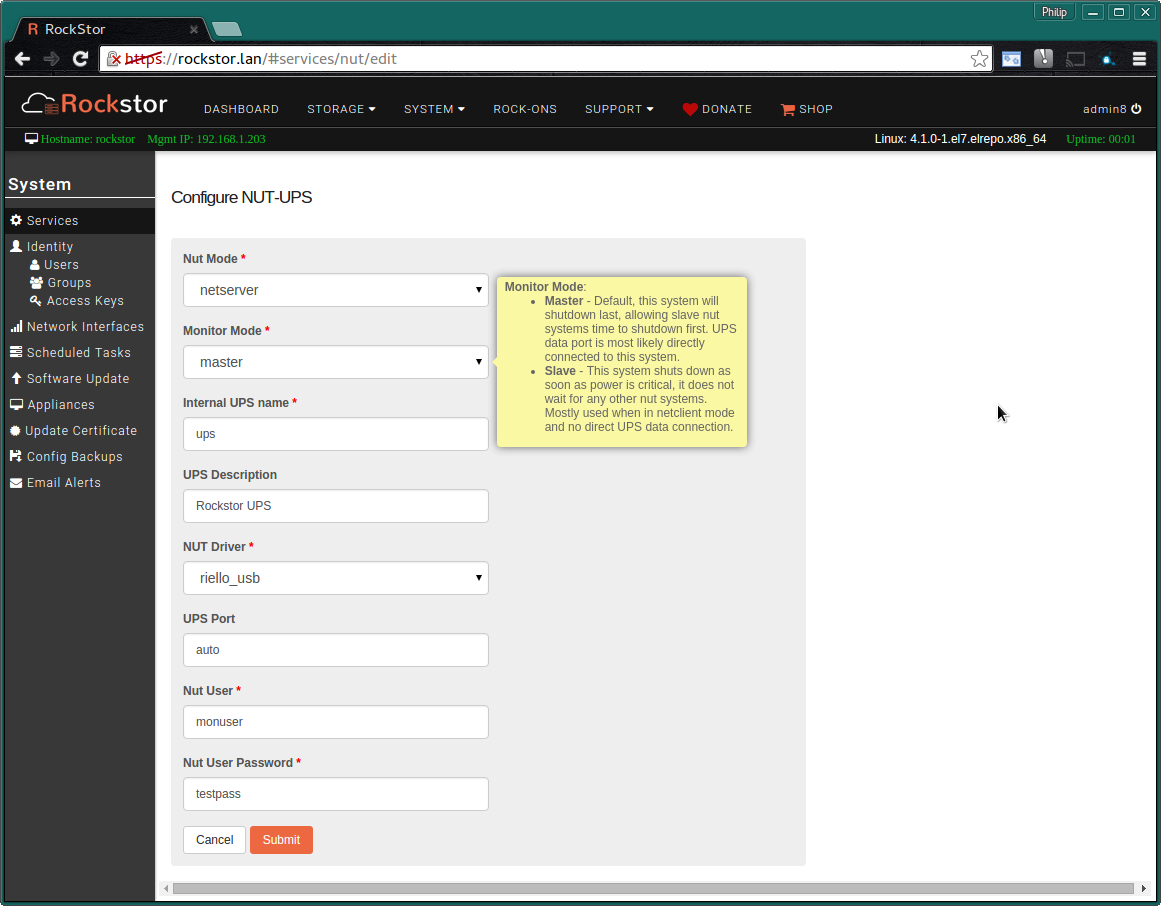Viewport: 1161px width, 906px height.
Task: Click the Network Interfaces signal bars icon
Action: pyautogui.click(x=16, y=326)
